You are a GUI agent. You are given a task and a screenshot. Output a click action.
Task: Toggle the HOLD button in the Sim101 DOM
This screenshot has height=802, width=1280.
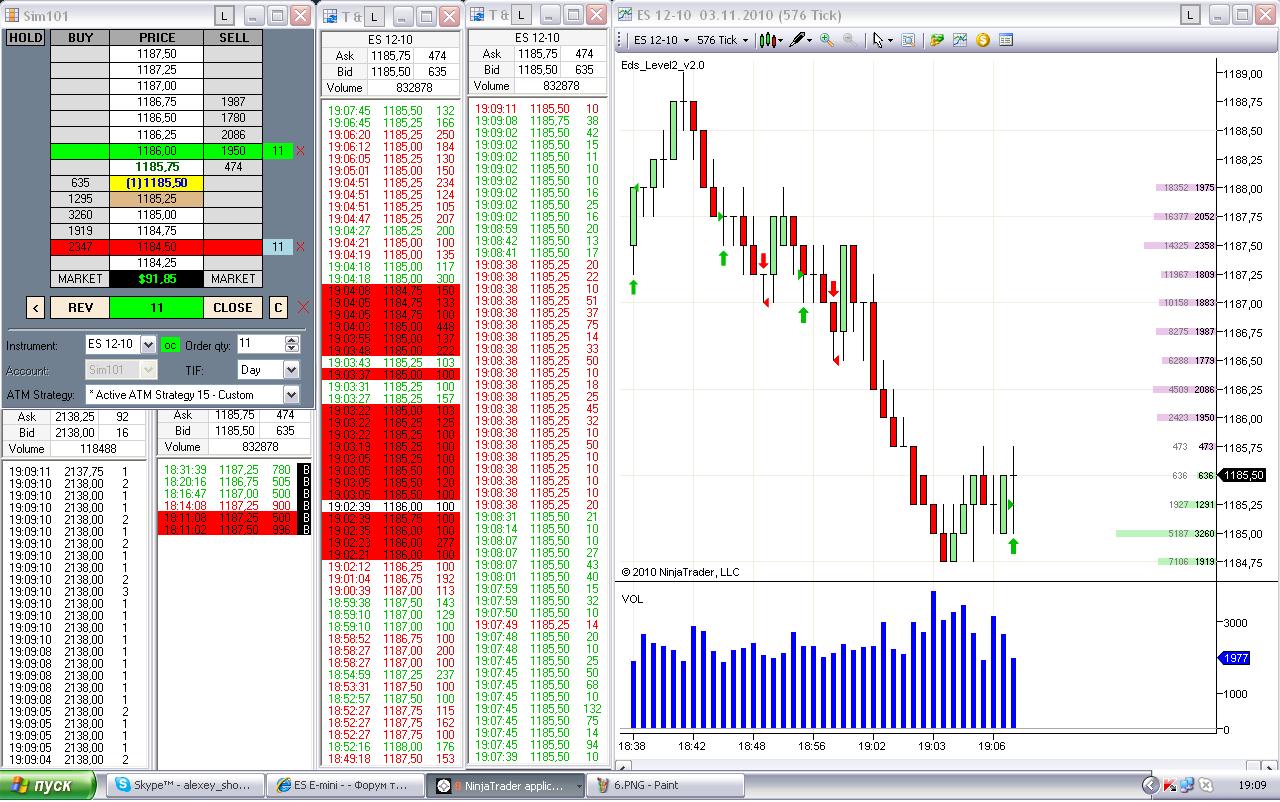click(26, 37)
